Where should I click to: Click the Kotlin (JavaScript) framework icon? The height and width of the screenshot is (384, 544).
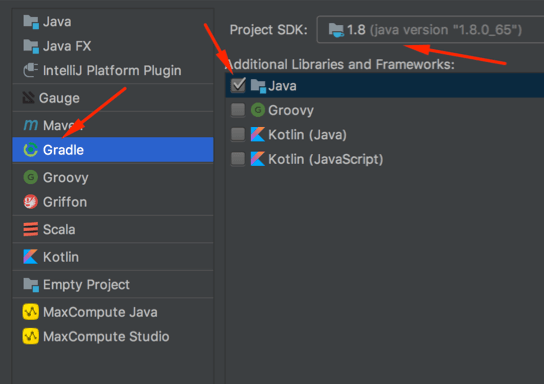258,159
